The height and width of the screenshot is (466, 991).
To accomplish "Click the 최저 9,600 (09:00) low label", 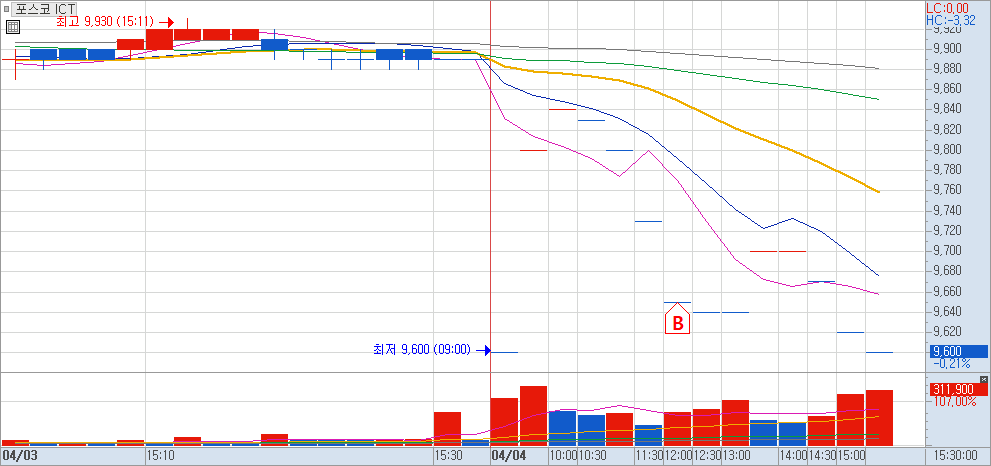I will pos(422,350).
